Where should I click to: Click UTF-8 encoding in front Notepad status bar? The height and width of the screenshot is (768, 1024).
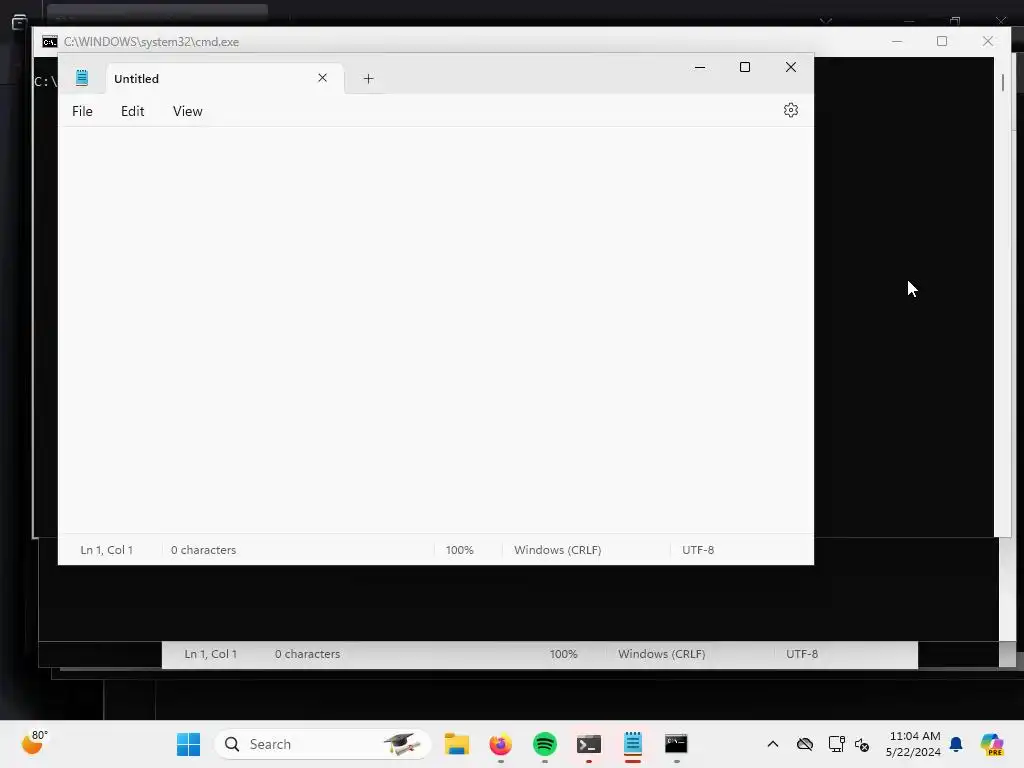(x=697, y=550)
